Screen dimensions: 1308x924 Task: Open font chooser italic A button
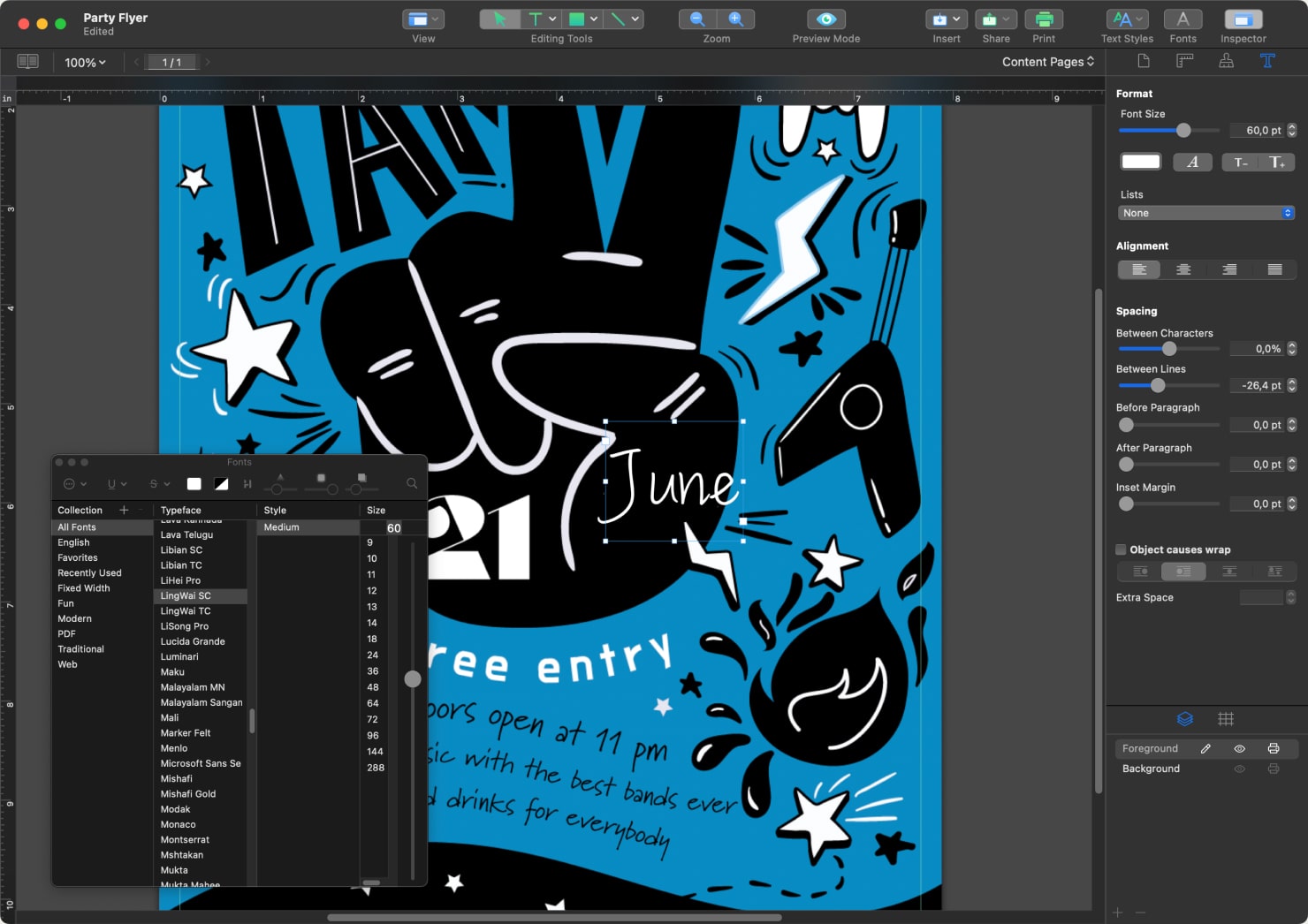pos(1192,162)
